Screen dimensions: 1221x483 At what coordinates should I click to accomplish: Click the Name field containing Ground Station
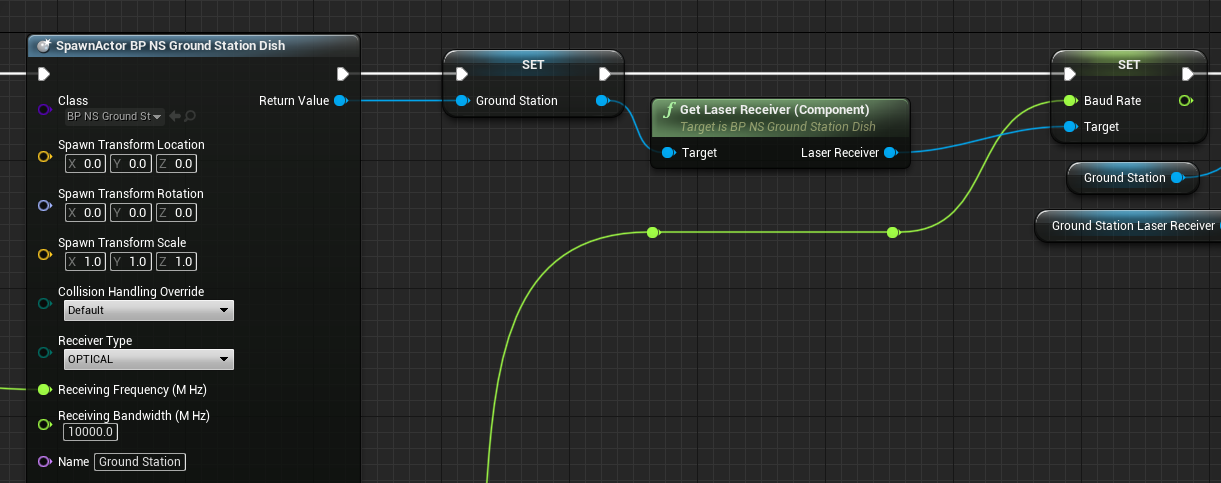coord(140,462)
